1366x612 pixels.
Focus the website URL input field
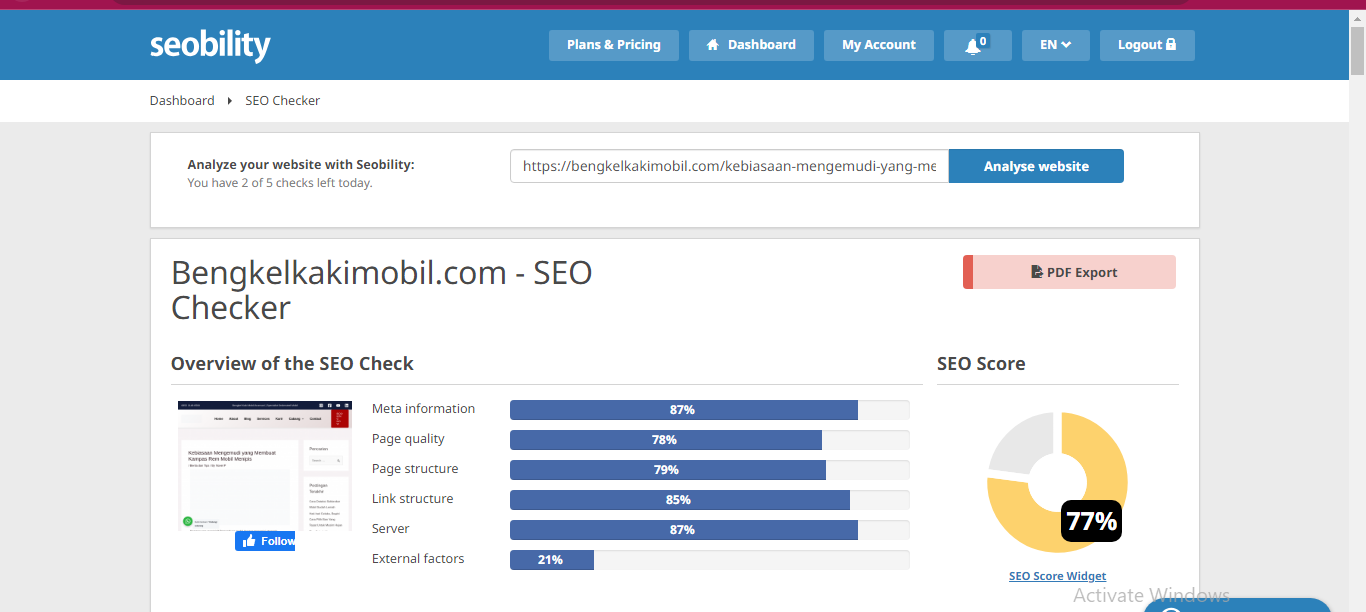729,166
